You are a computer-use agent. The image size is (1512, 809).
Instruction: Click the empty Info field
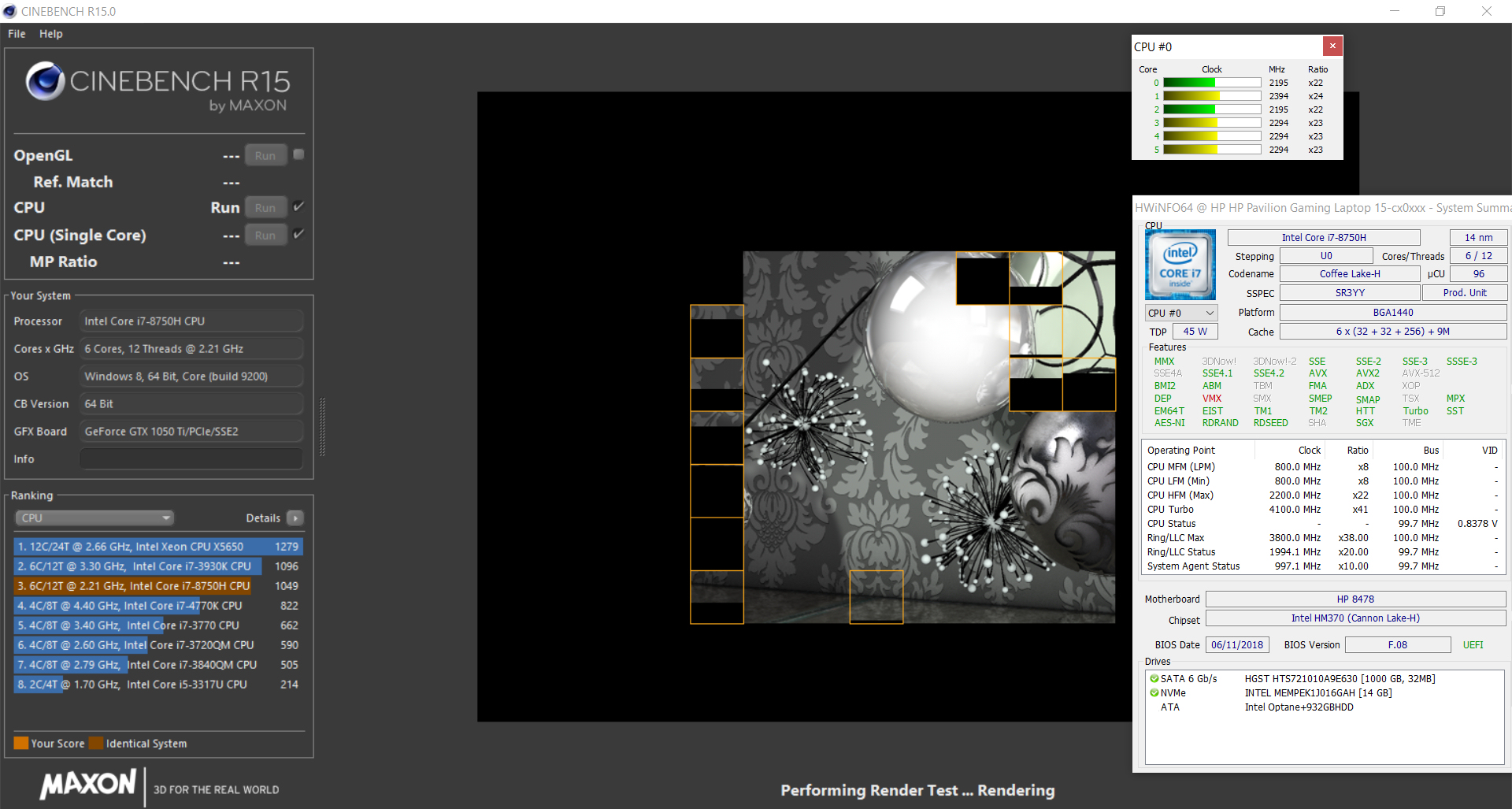click(x=191, y=459)
